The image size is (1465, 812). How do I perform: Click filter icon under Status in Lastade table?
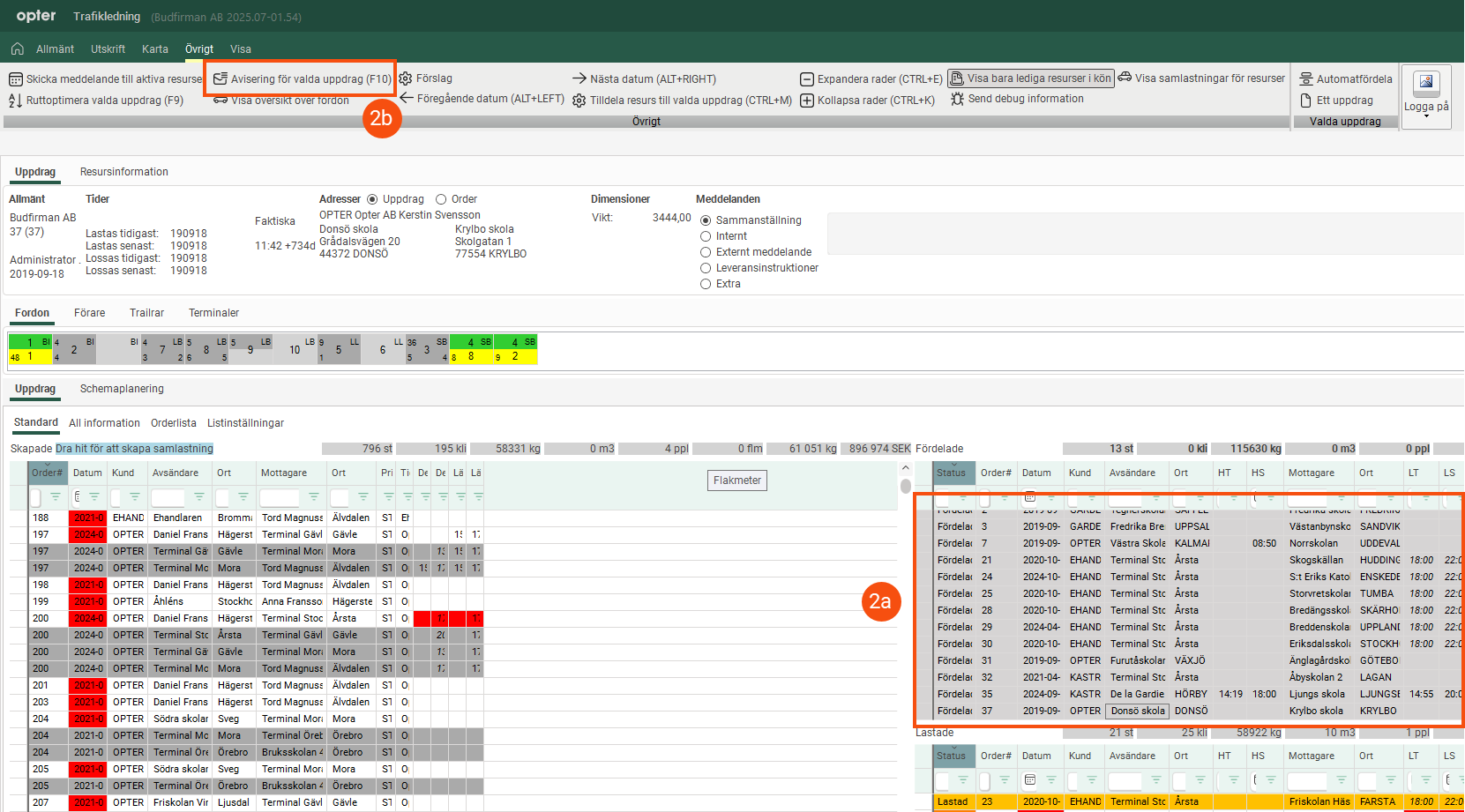[x=962, y=780]
